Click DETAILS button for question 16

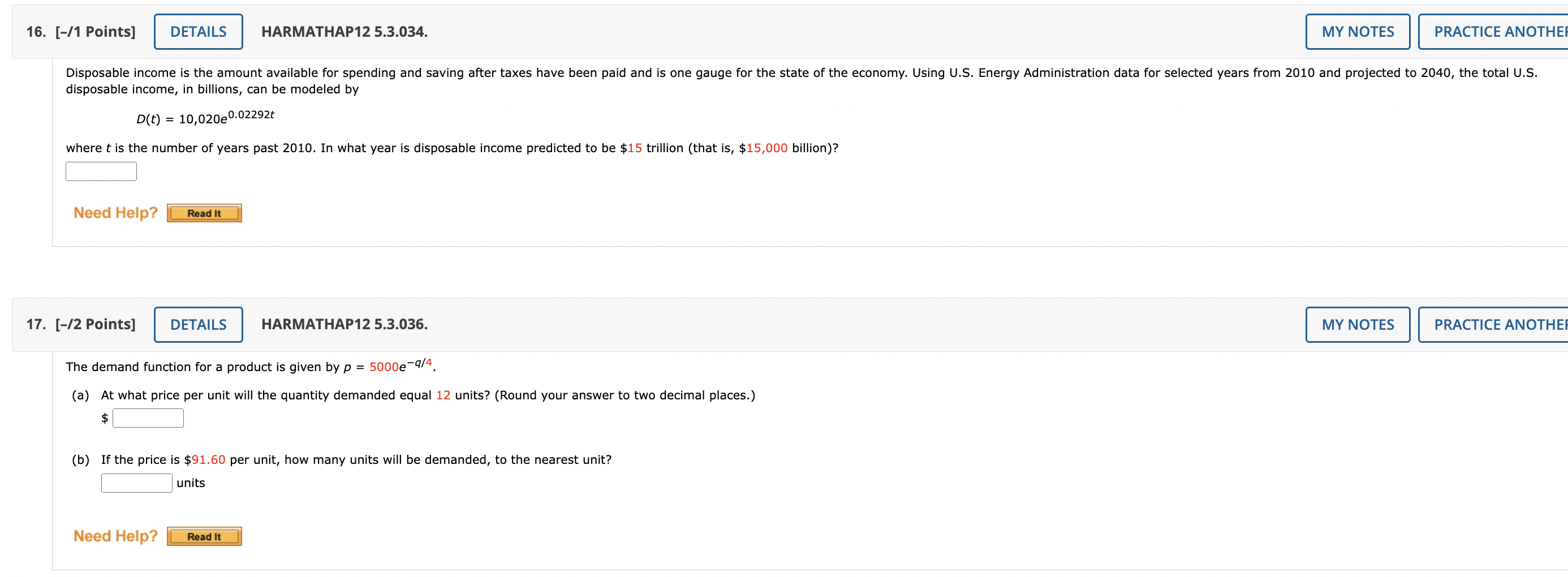197,31
